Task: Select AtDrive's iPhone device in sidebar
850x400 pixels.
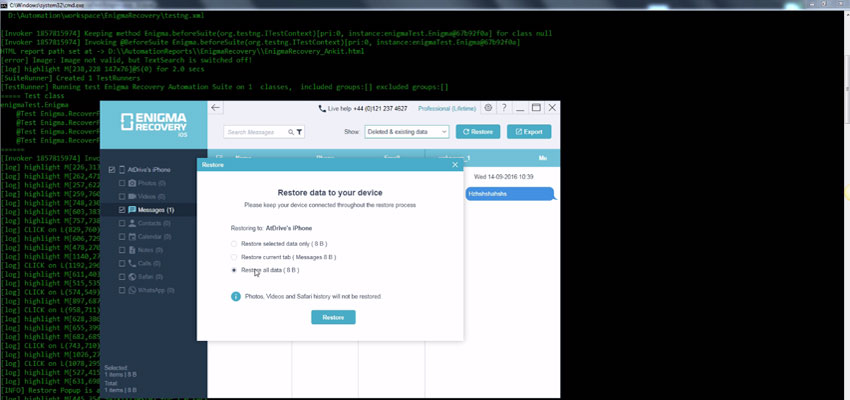Action: click(x=149, y=170)
